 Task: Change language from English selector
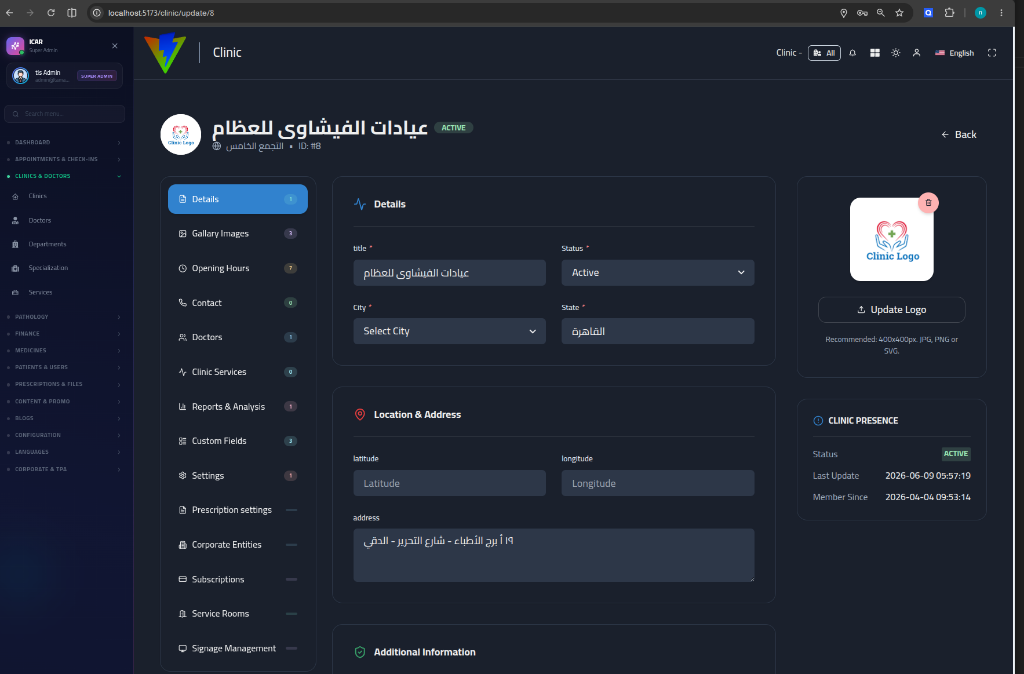954,53
